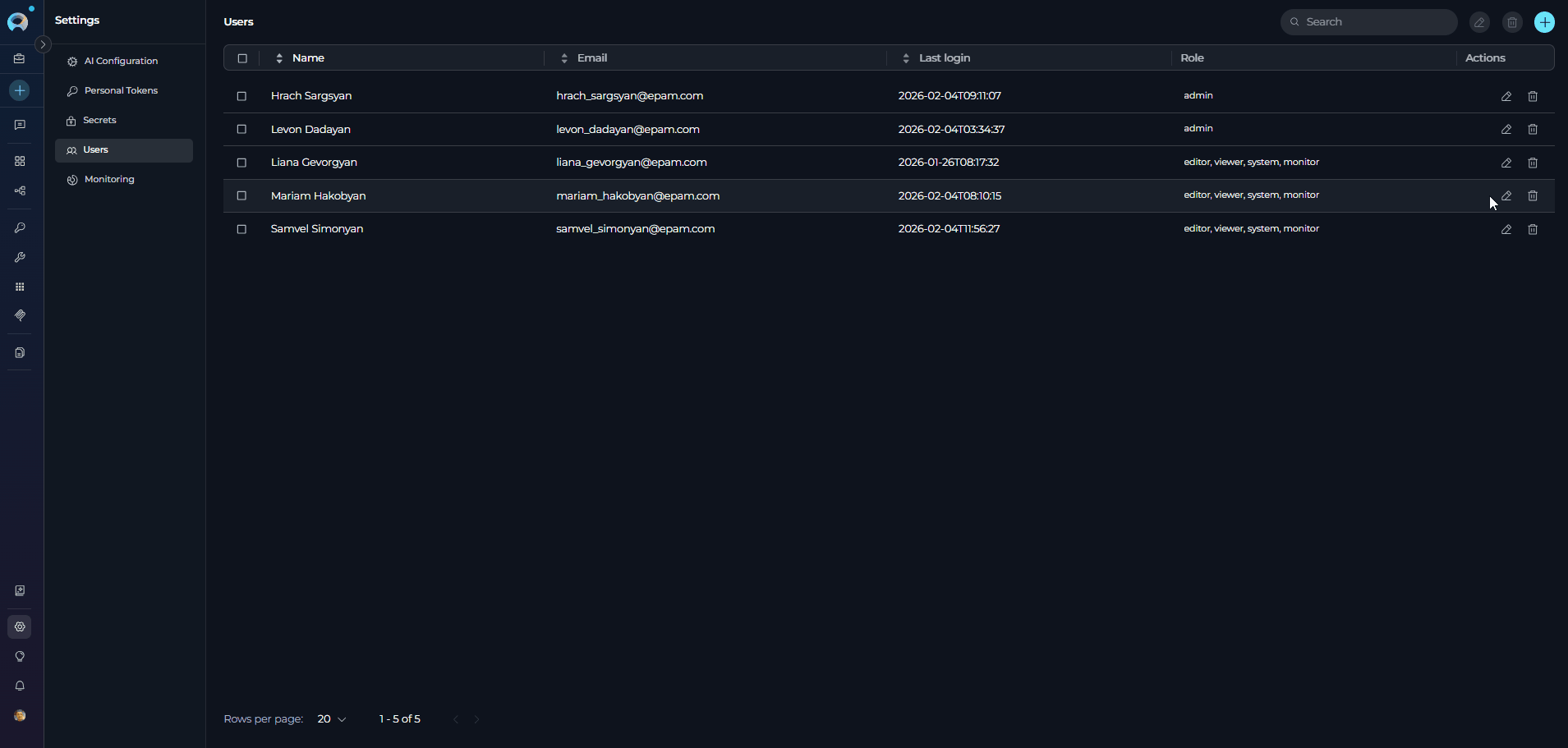
Task: Click the edit icon for Hrach Sargsyan
Action: [1506, 96]
